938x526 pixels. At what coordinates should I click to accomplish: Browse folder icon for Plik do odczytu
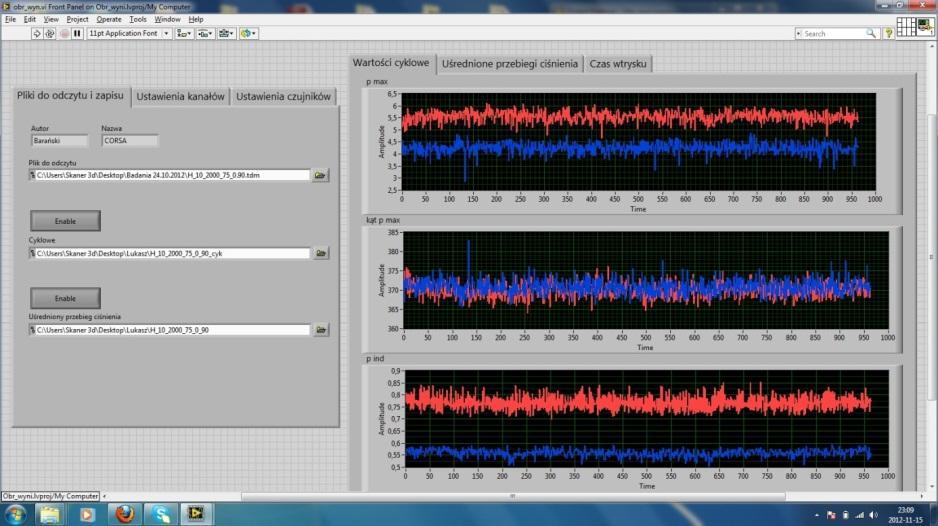[x=320, y=175]
